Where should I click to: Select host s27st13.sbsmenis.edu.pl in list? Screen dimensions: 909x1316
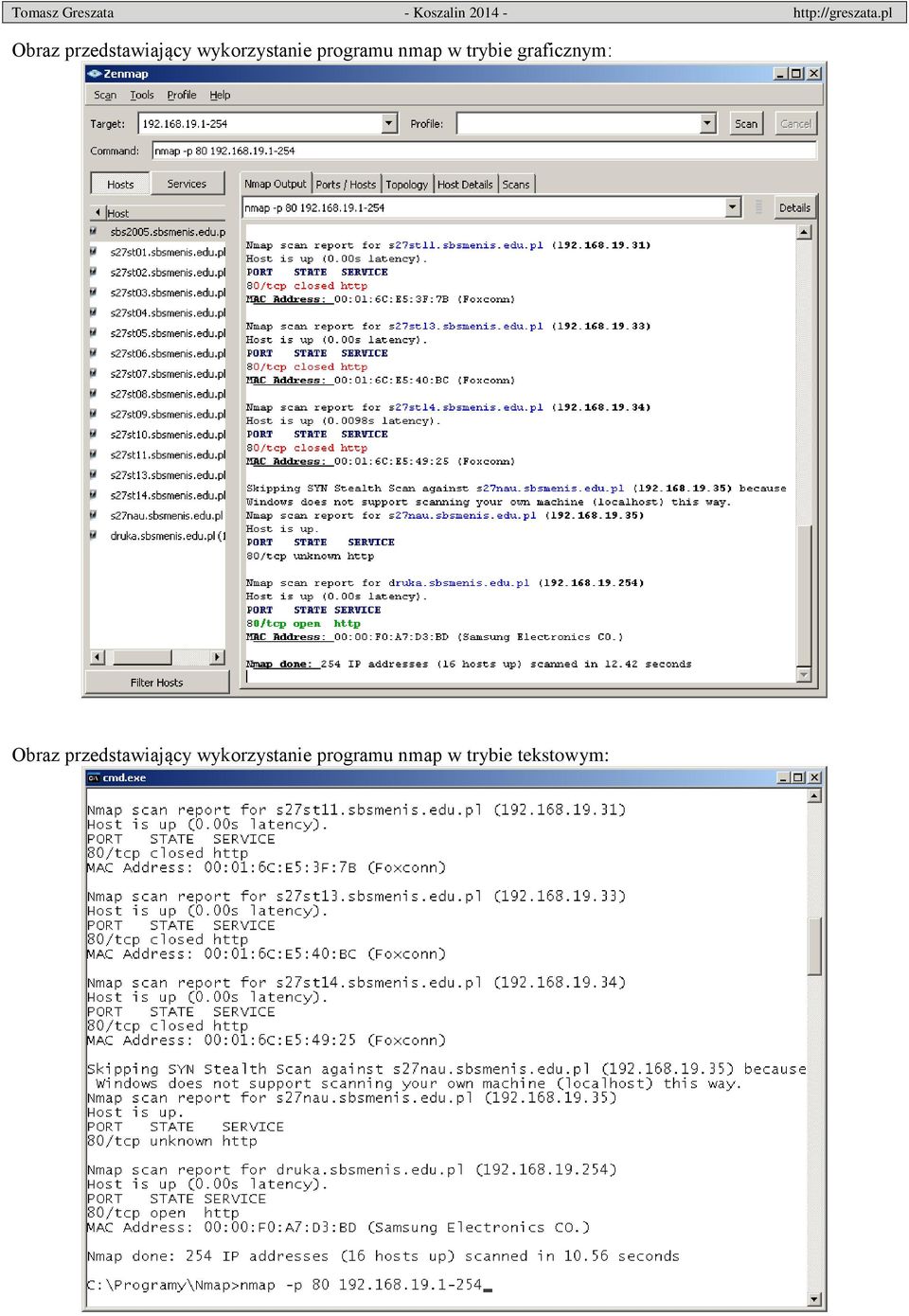168,475
